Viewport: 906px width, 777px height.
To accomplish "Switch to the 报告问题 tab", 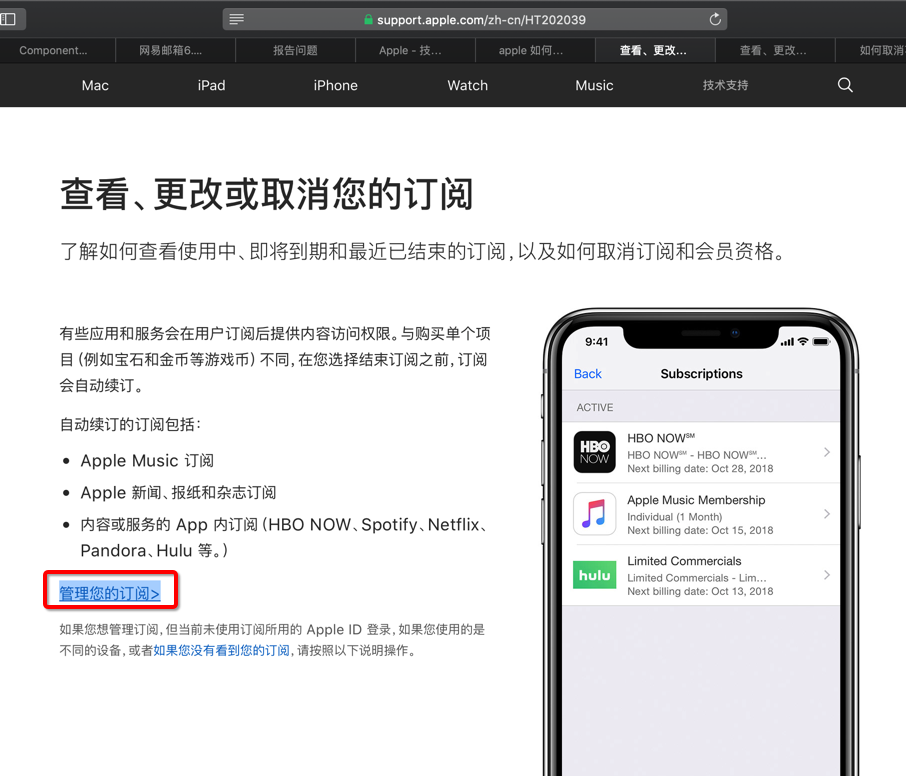I will click(295, 50).
